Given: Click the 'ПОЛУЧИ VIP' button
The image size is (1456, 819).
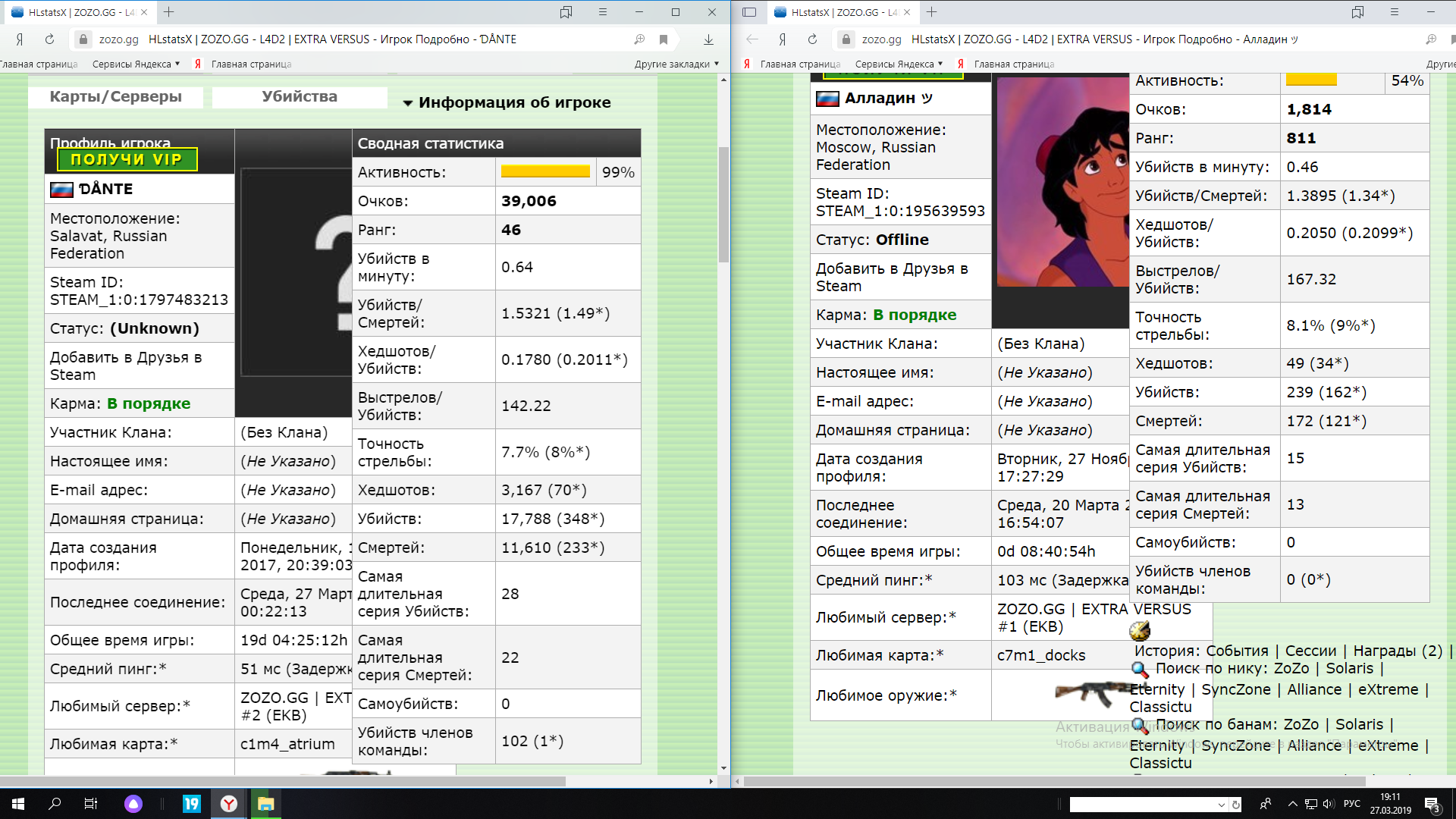Looking at the screenshot, I should [127, 159].
